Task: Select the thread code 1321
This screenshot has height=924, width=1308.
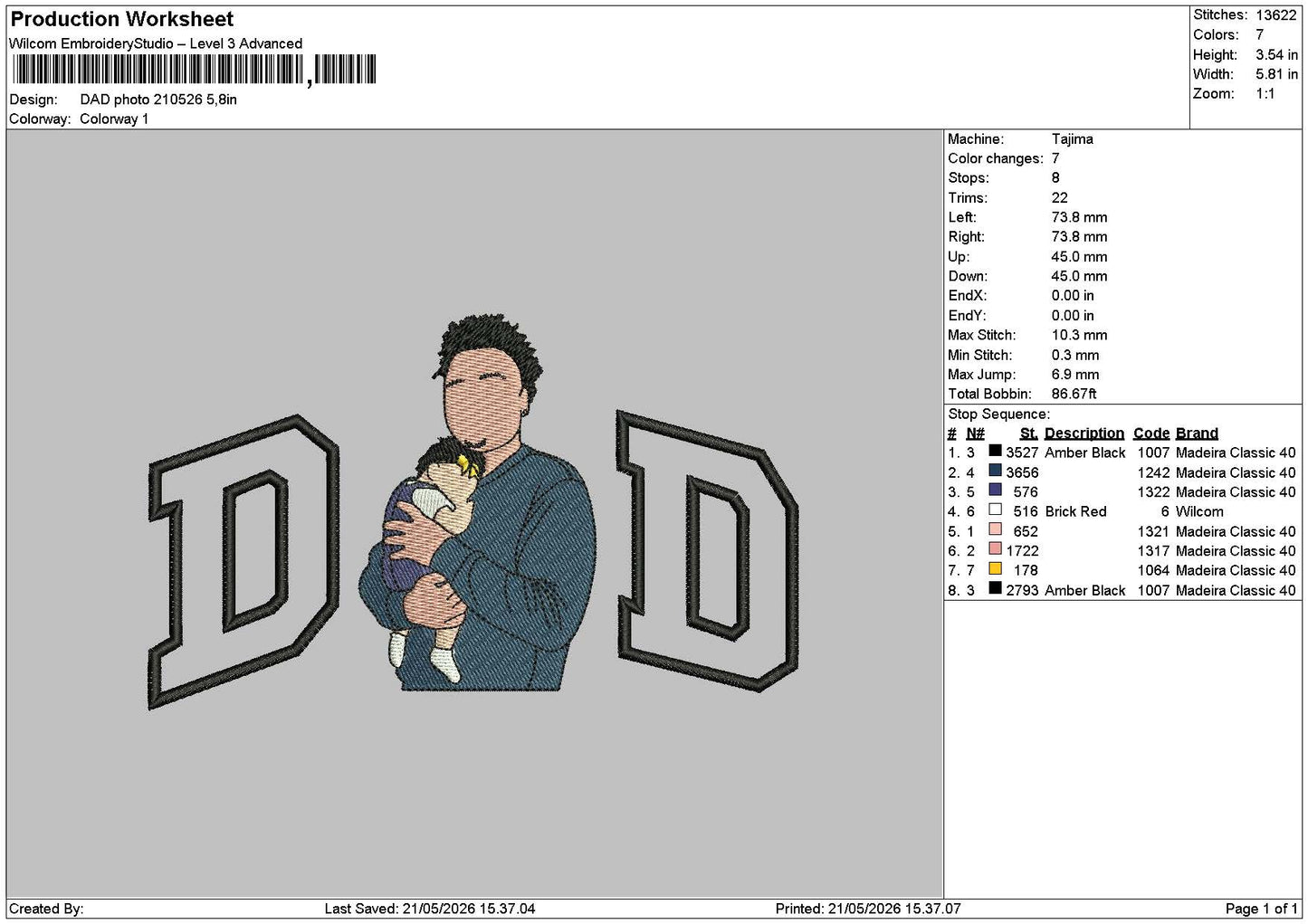Action: pos(1153,531)
